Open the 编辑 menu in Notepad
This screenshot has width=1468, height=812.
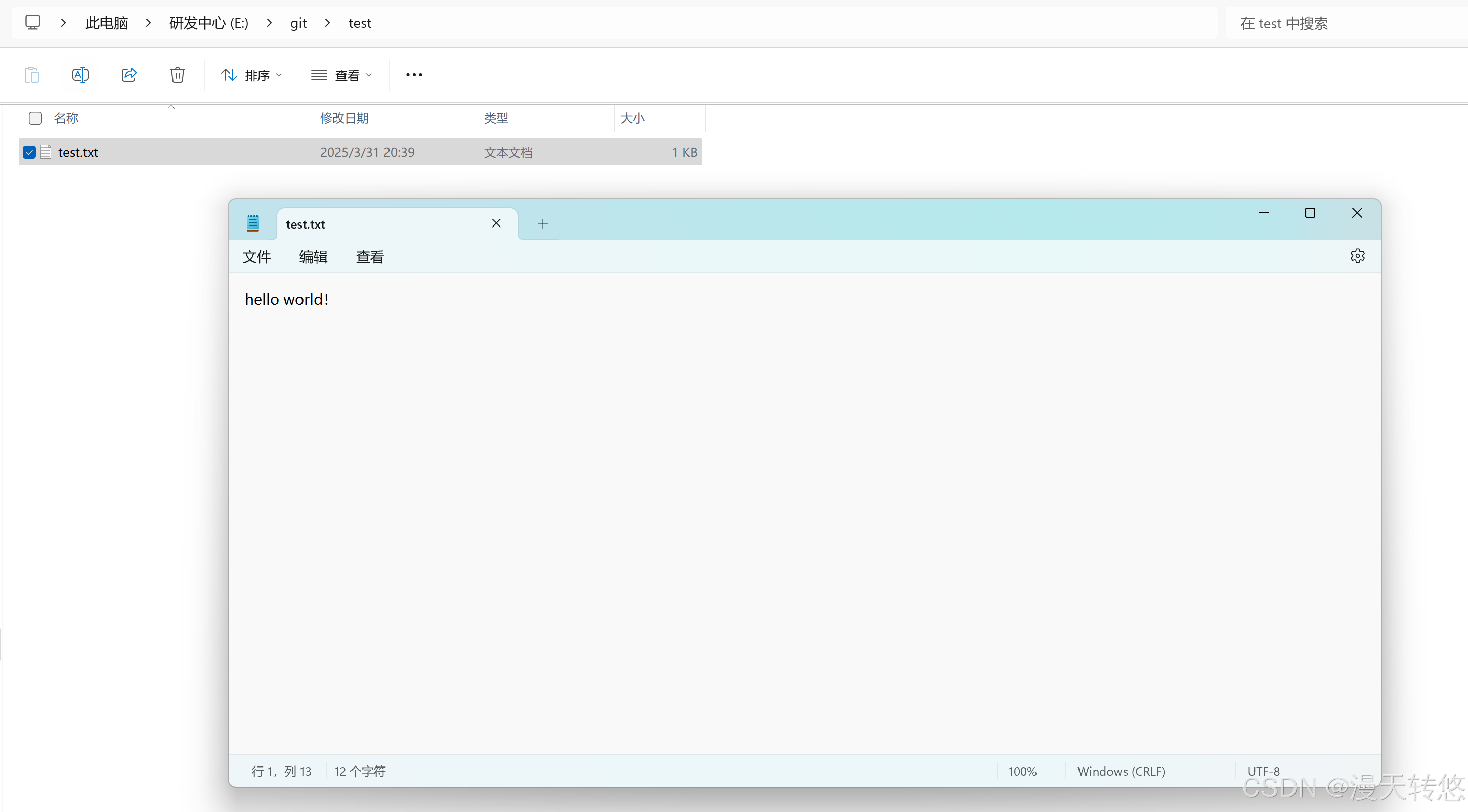pyautogui.click(x=313, y=257)
